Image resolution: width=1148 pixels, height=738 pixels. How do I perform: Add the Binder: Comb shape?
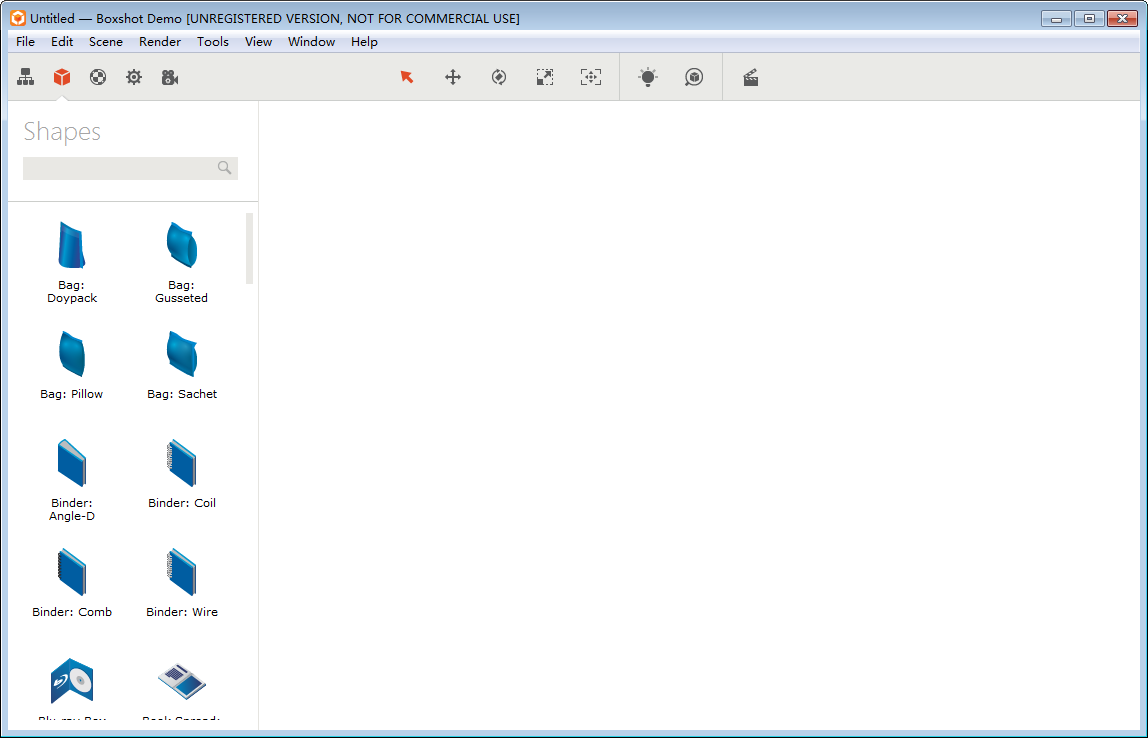coord(72,582)
